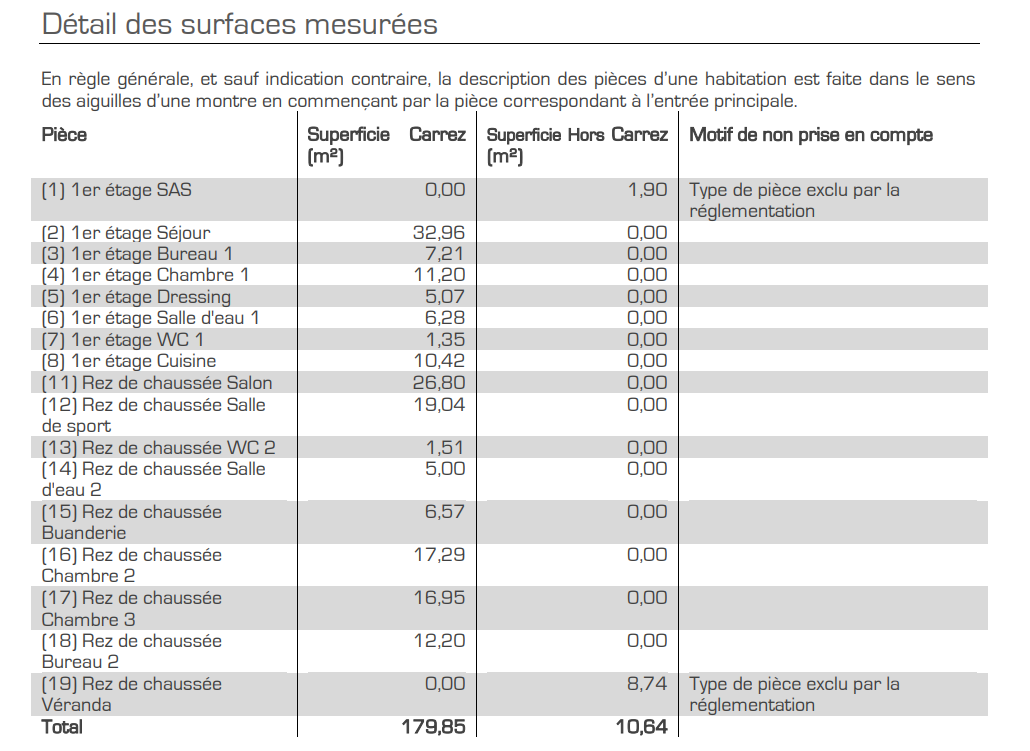The width and height of the screenshot is (1030, 751).
Task: Click the SAS Hors Carrez value 1,90
Action: [x=647, y=190]
